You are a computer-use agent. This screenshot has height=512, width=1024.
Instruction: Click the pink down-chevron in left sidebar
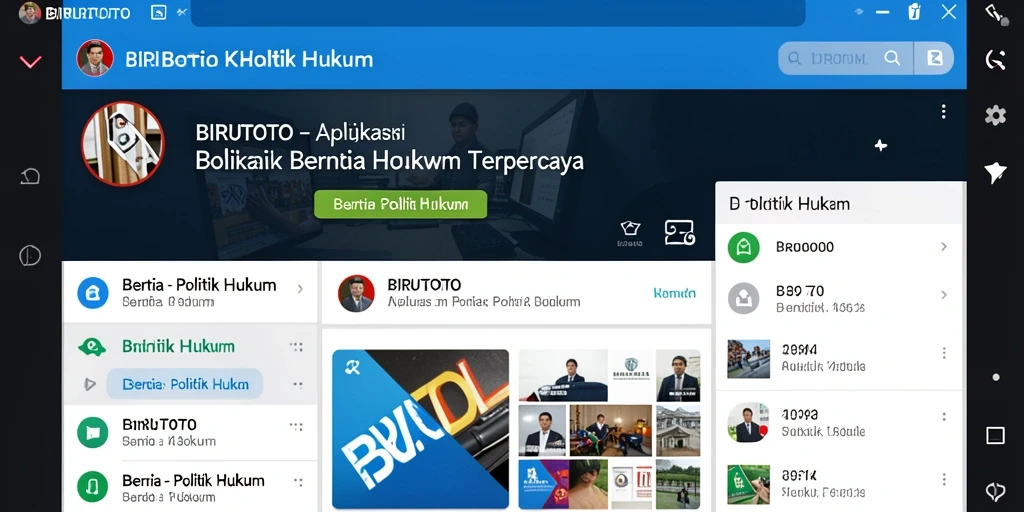point(30,62)
